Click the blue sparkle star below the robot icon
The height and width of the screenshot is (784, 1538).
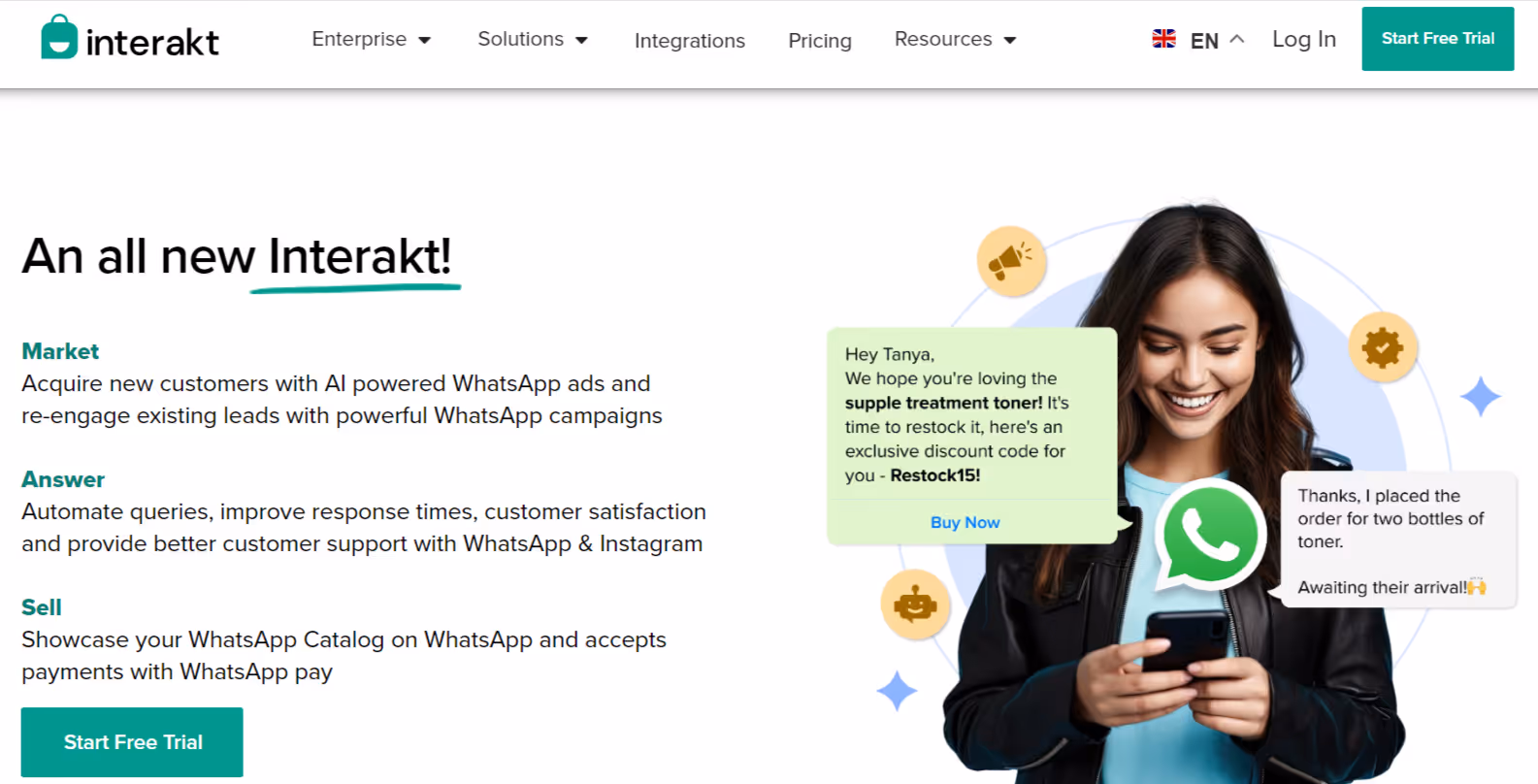[x=897, y=691]
